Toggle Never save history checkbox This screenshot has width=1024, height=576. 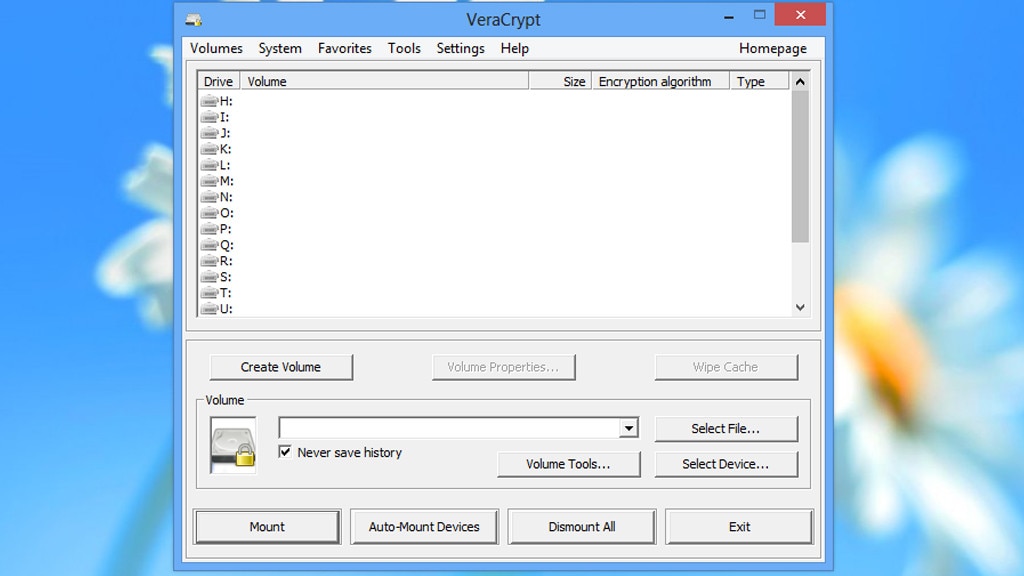coord(285,452)
